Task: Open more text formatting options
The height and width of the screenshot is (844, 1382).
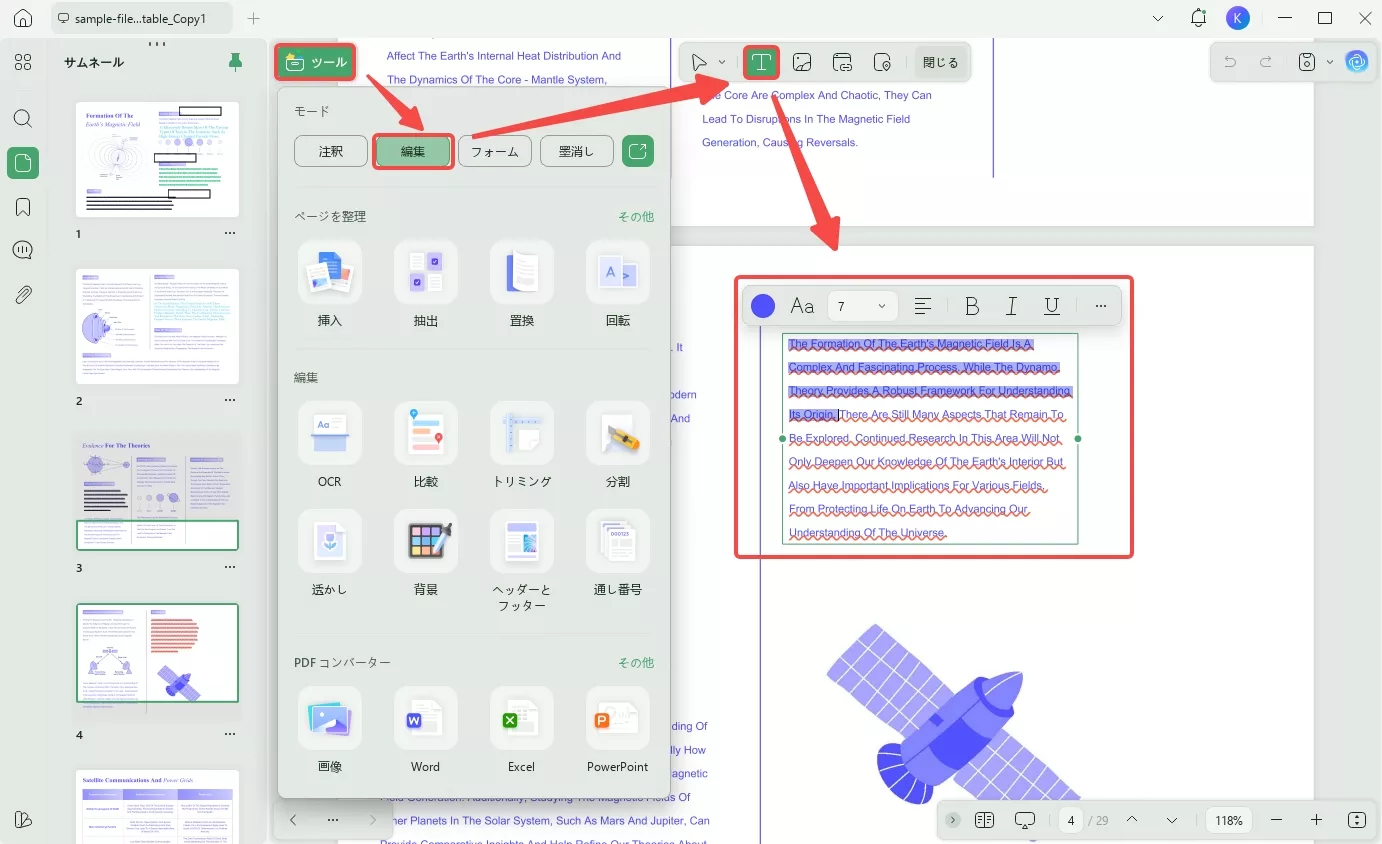Action: point(1101,306)
